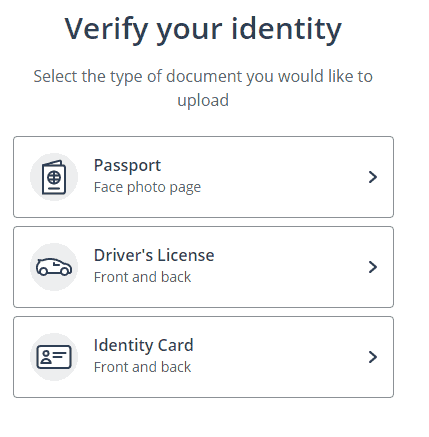Open Identity Card using its right chevron
This screenshot has width=429, height=437.
373,357
